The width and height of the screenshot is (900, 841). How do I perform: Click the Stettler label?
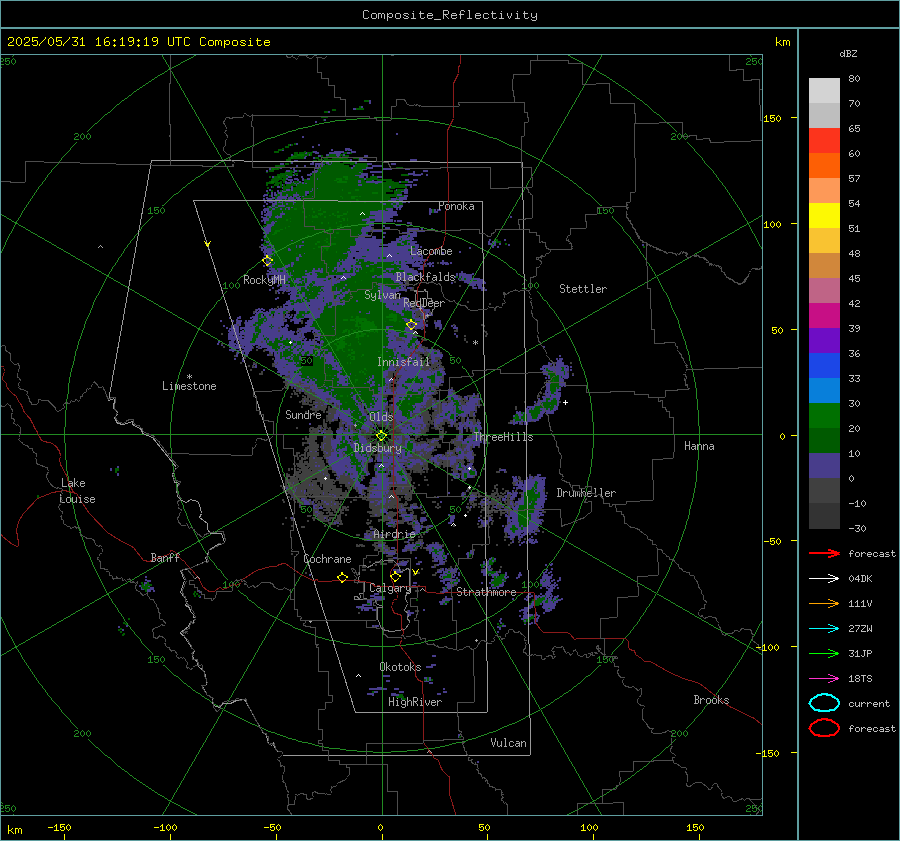pyautogui.click(x=583, y=289)
